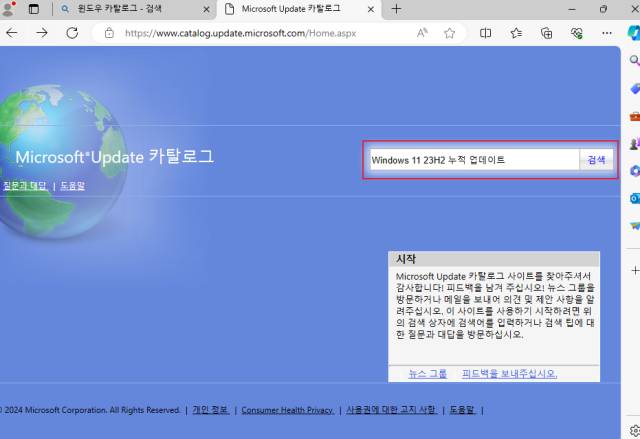This screenshot has width=640, height=439.
Task: Click the 시작 panel header
Action: tap(494, 259)
